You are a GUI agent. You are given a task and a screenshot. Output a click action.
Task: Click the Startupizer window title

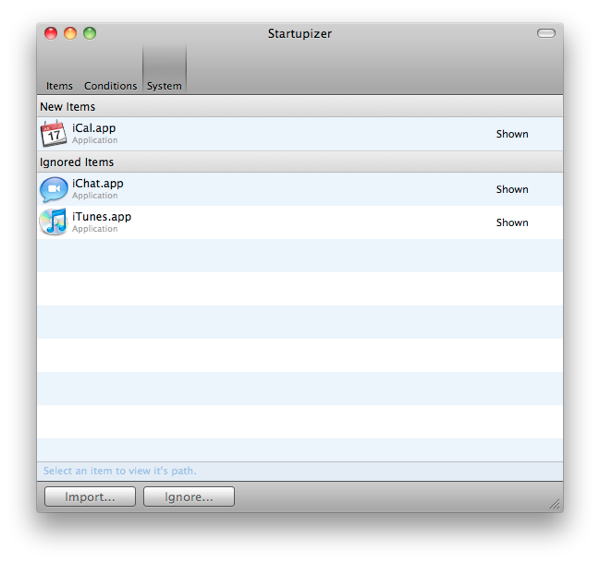300,34
